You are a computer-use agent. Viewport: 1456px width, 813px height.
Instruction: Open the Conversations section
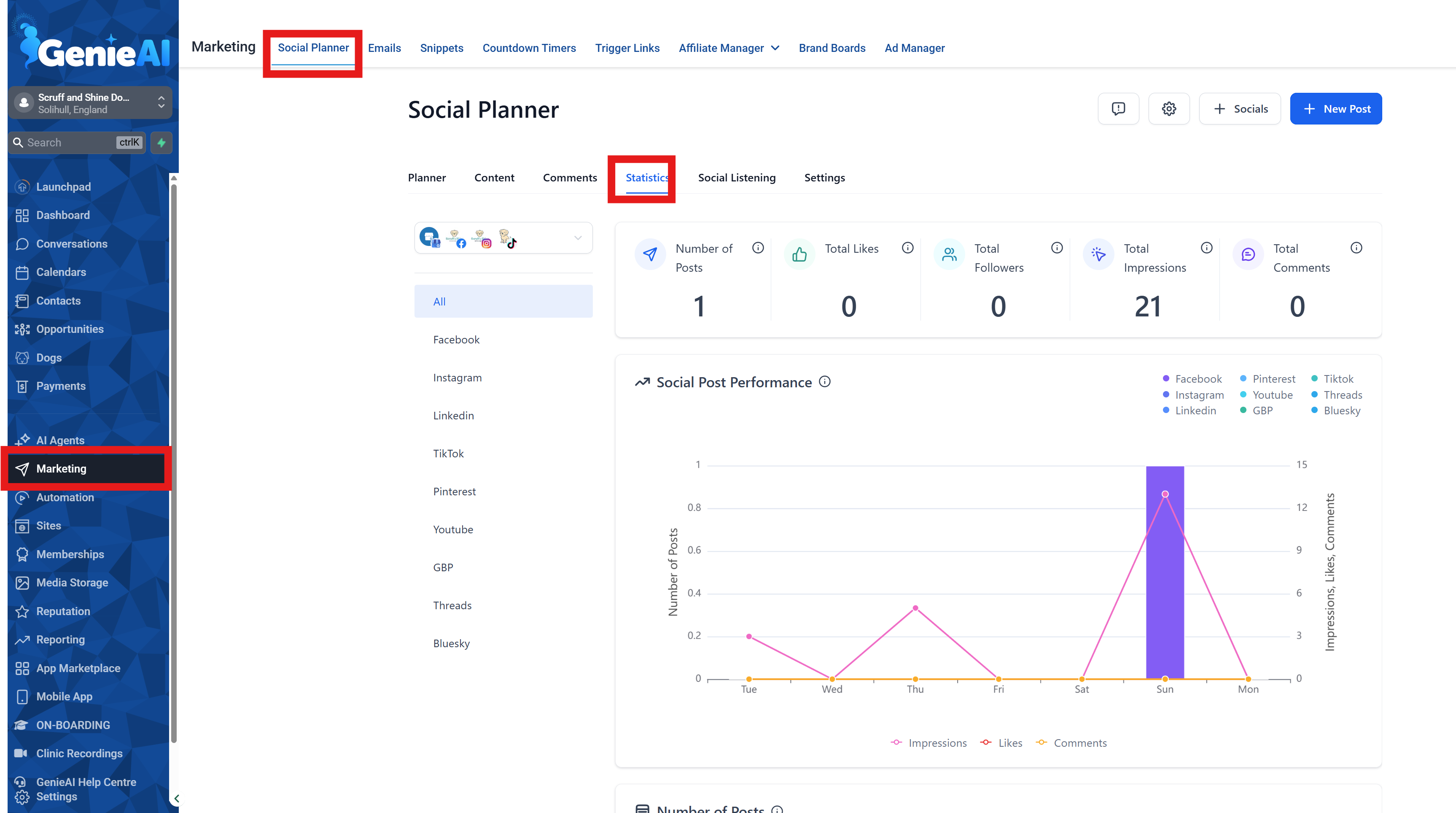72,244
